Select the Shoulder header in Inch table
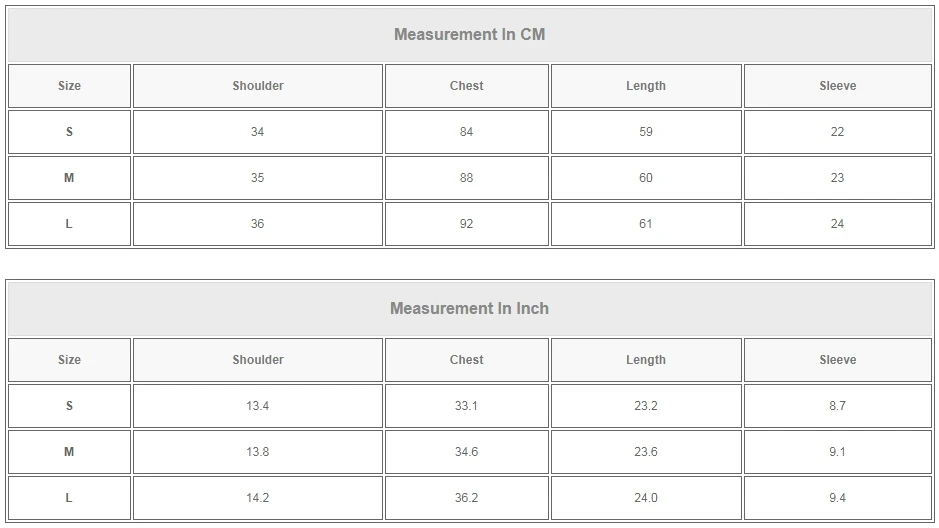Image resolution: width=939 pixels, height=528 pixels. tap(258, 360)
